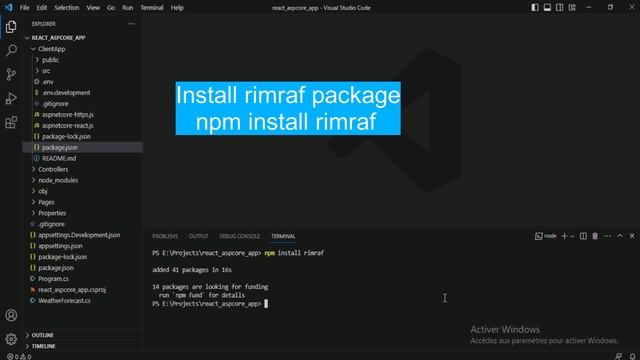Maximize terminal panel with chevron up
This screenshot has height=360, width=640.
click(x=620, y=236)
